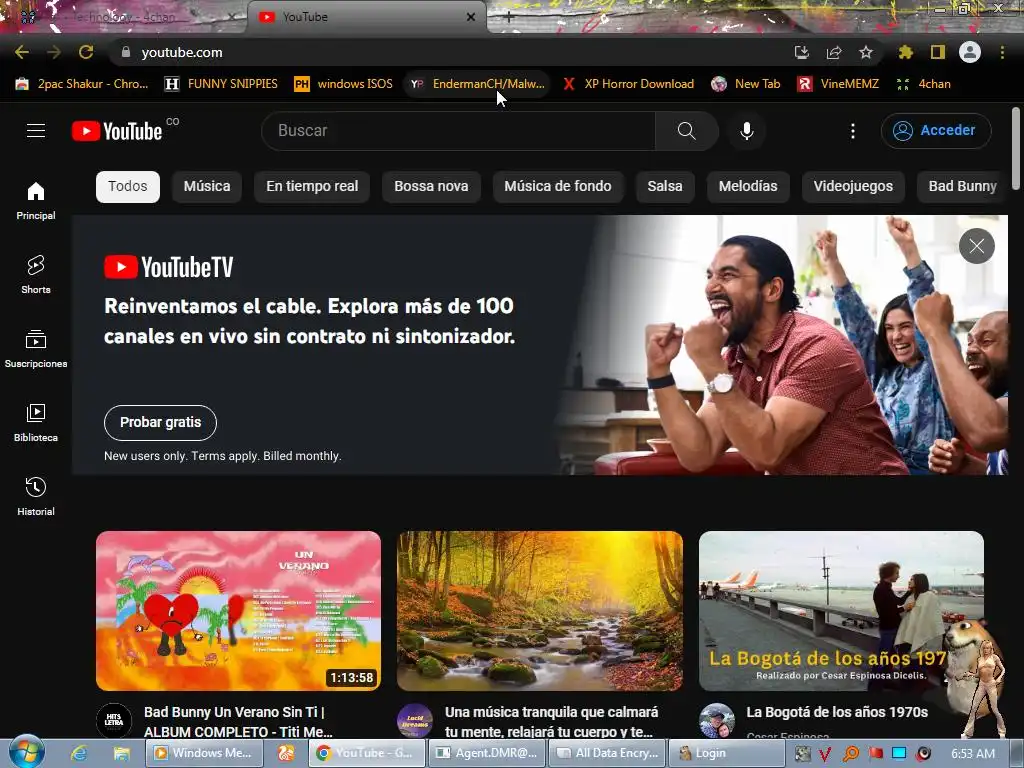Open Windows Explorer folder in taskbar
This screenshot has width=1024, height=768.
(121, 753)
